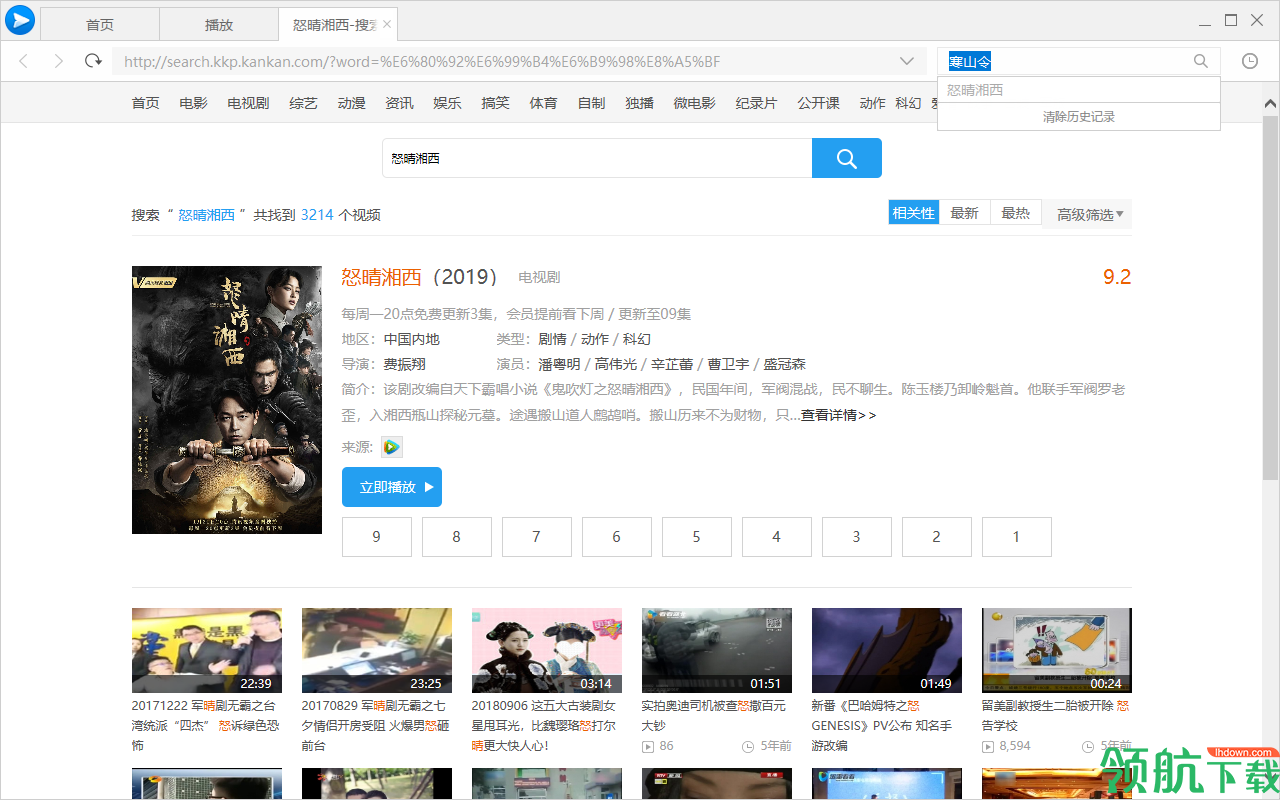
Task: Open video thumbnail with duration 23:25
Action: pos(377,650)
